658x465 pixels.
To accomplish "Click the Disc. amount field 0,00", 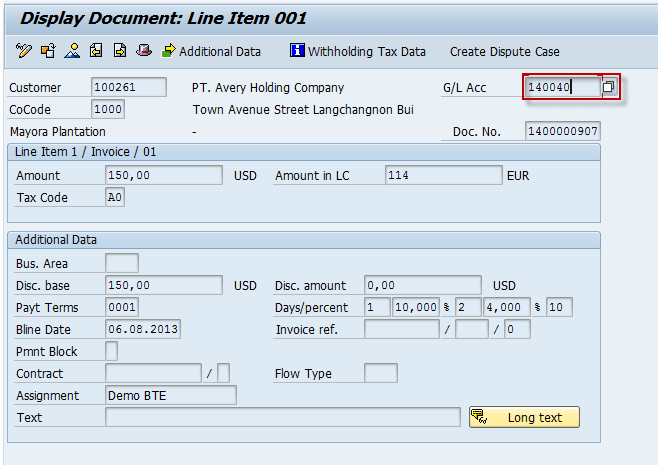I will pyautogui.click(x=423, y=285).
